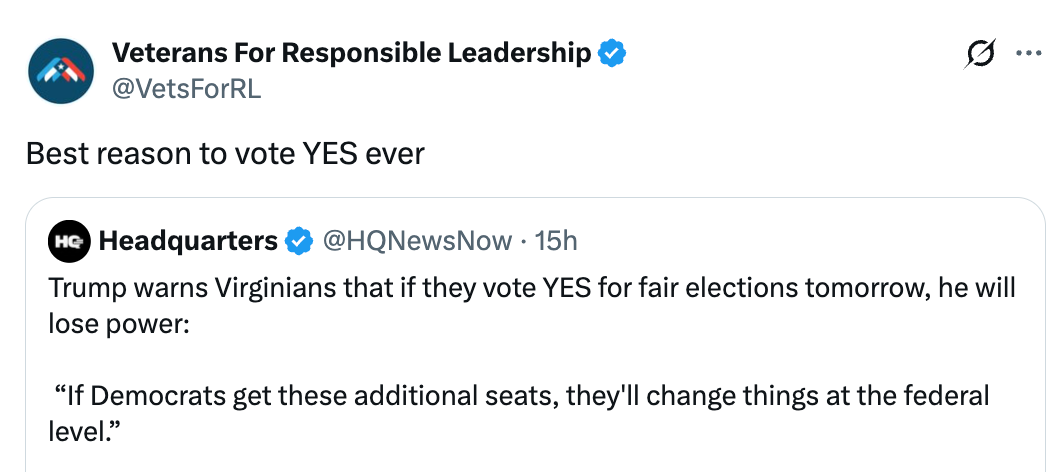
Task: Click the @VetsForRL handle
Action: point(186,89)
